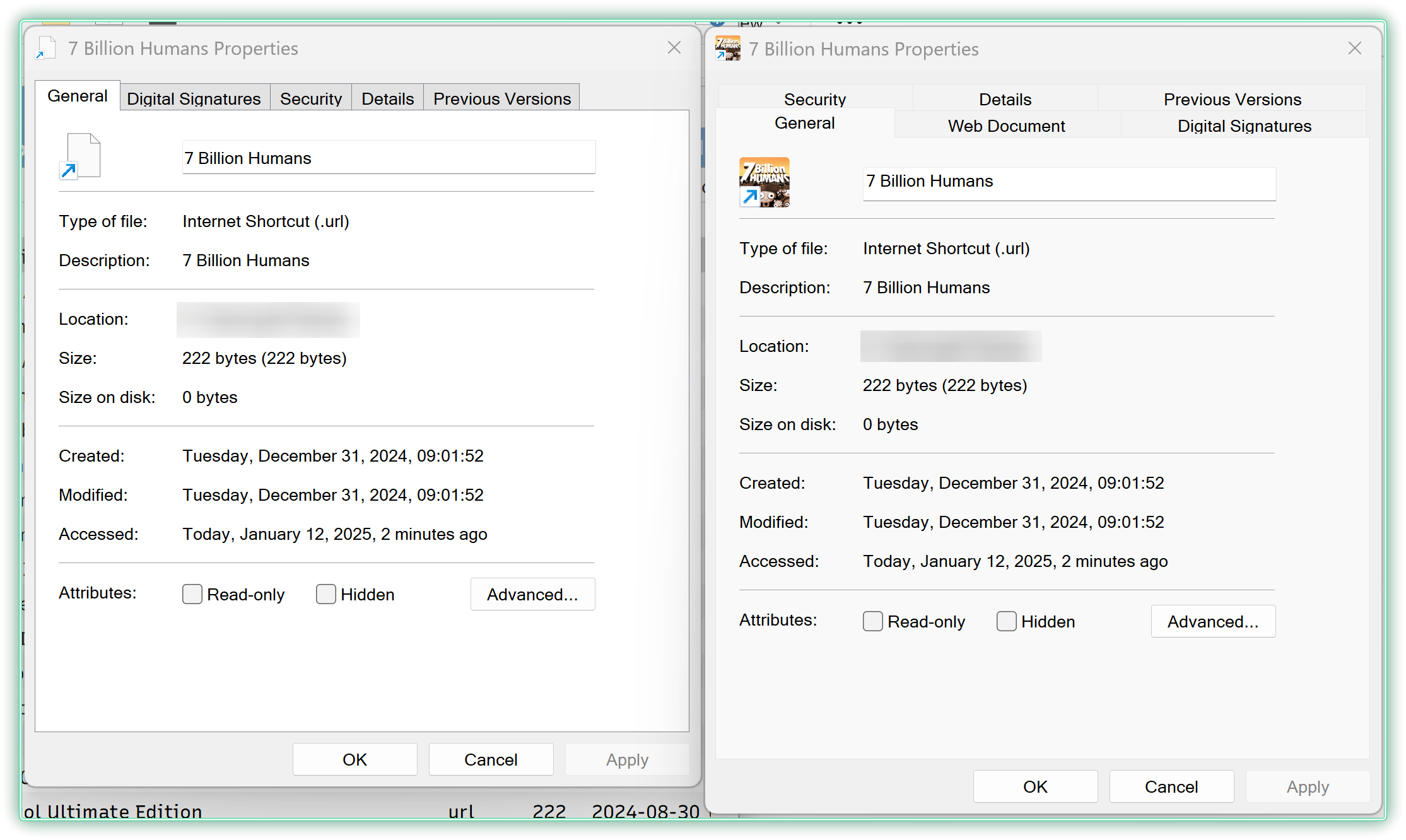Click '2024-08-30' date in background file list
This screenshot has width=1406, height=840.
(645, 811)
